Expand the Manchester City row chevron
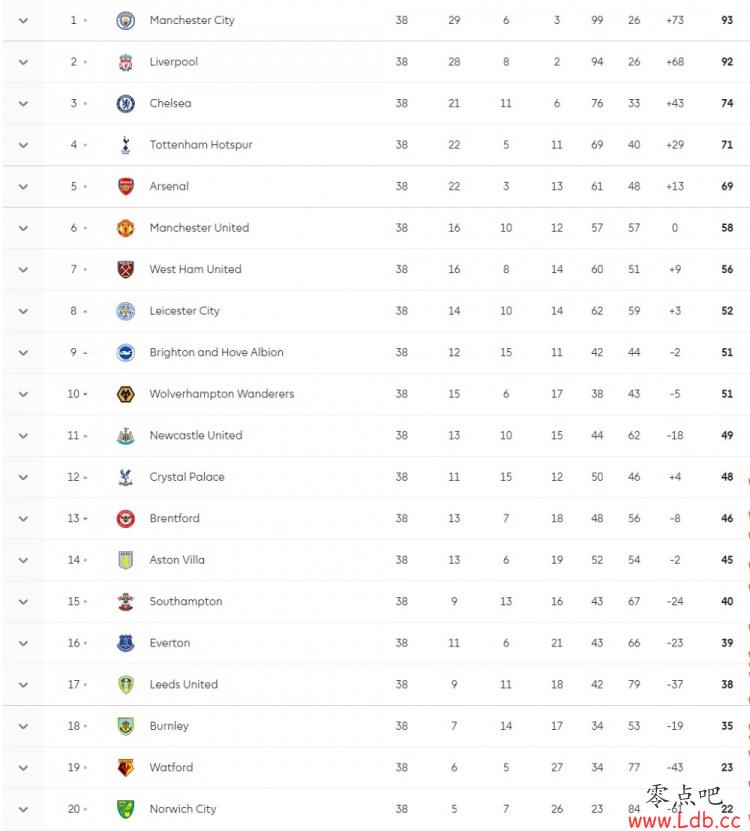The image size is (750, 831). [23, 21]
